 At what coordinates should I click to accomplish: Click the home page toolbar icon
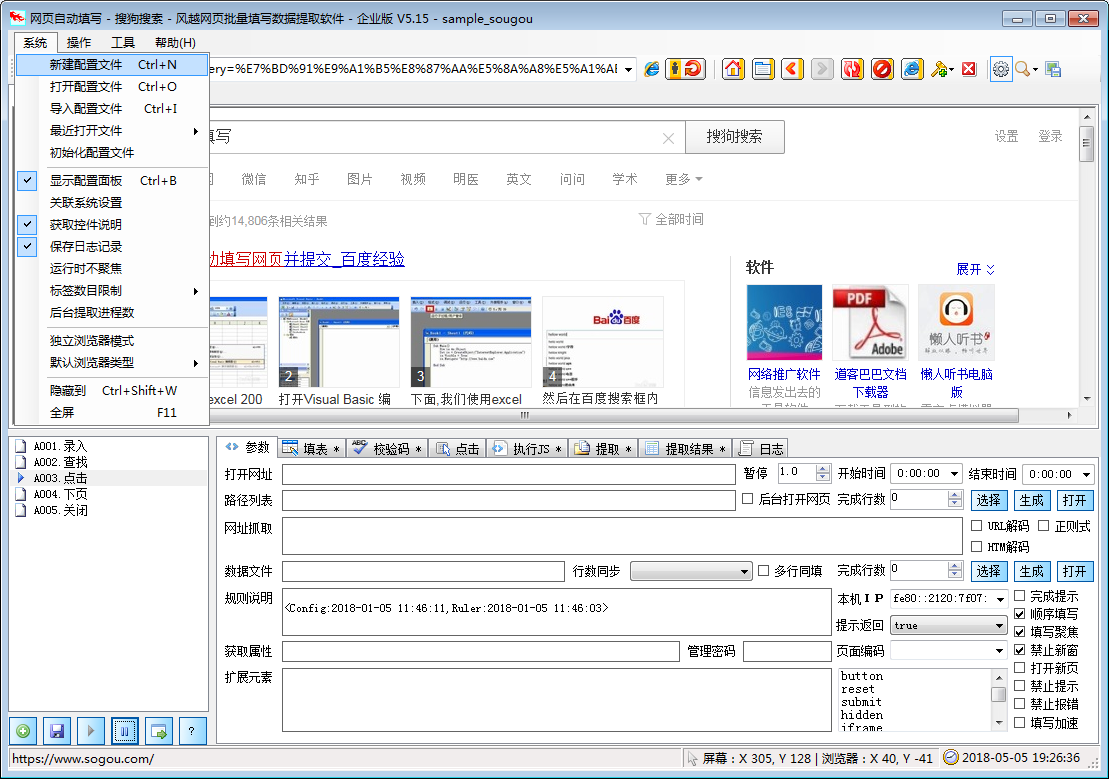(733, 69)
